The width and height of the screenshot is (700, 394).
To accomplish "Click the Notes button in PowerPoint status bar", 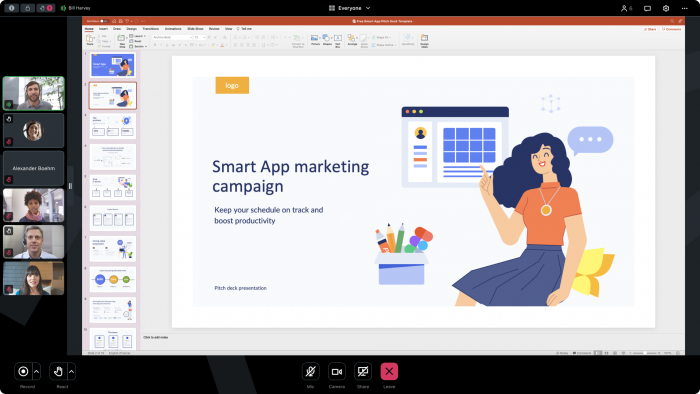I will coord(562,353).
